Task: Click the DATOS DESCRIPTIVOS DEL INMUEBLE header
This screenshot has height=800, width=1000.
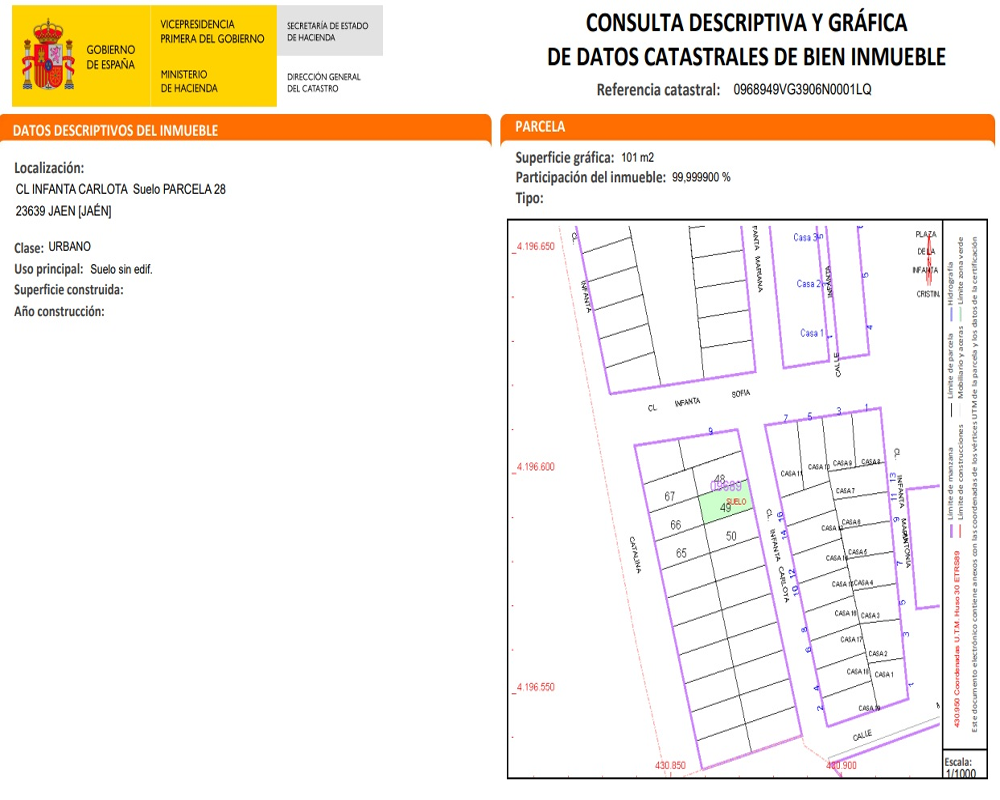Action: pos(116,131)
